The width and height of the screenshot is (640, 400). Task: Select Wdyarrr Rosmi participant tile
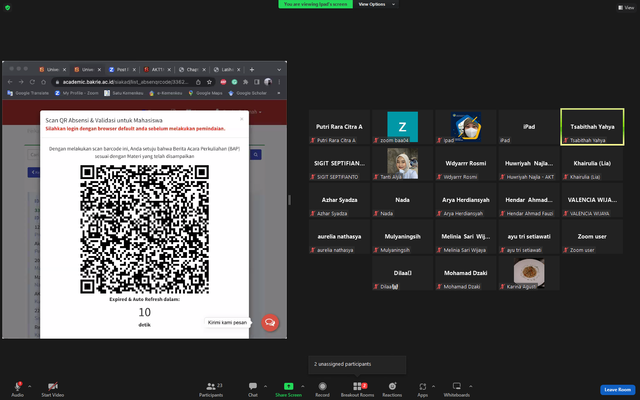[x=466, y=163]
